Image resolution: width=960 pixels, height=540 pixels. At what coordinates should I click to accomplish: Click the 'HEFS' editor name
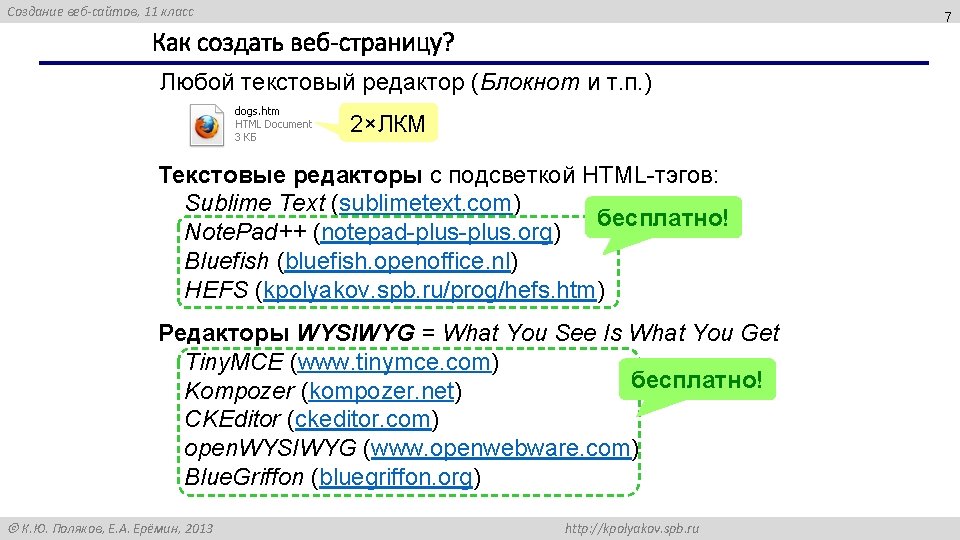(216, 290)
